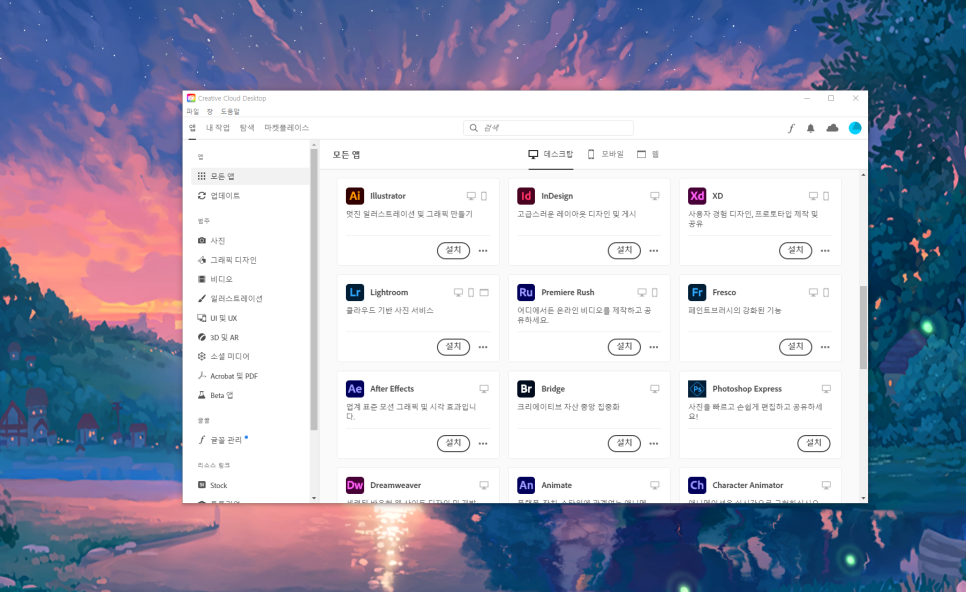Click the app list vertical scrollbar

pyautogui.click(x=863, y=327)
